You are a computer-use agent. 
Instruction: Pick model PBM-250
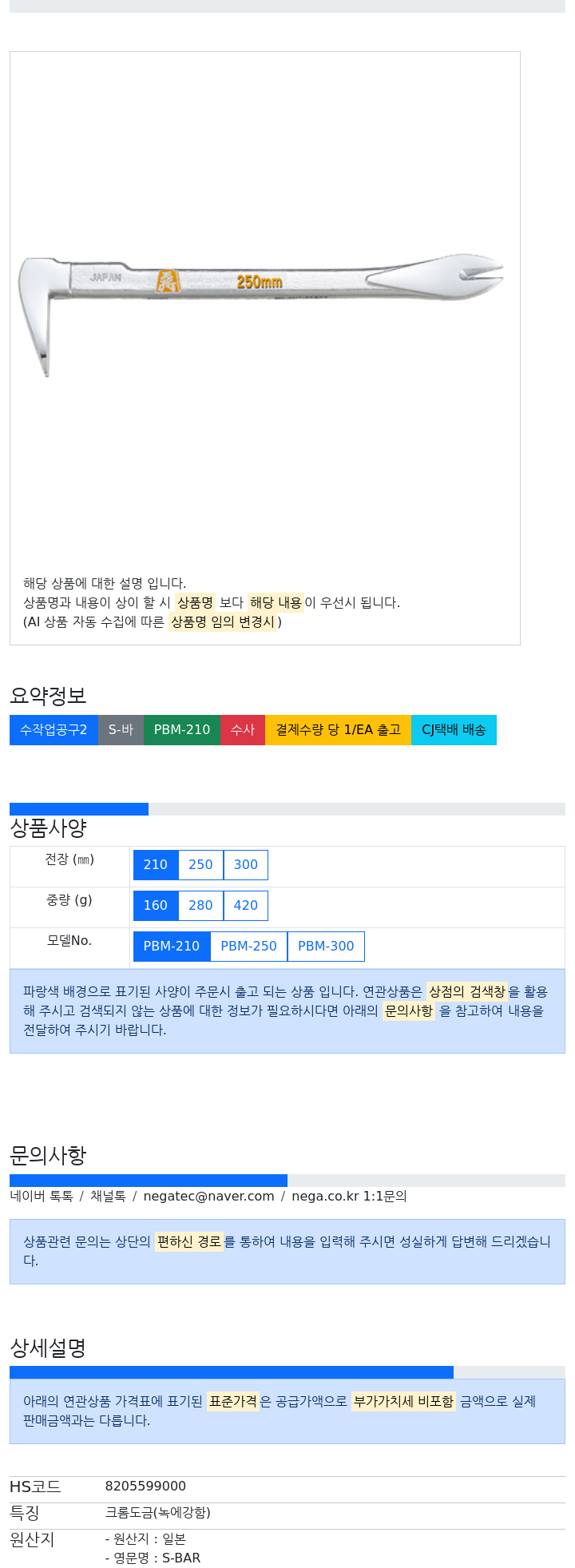pos(248,947)
